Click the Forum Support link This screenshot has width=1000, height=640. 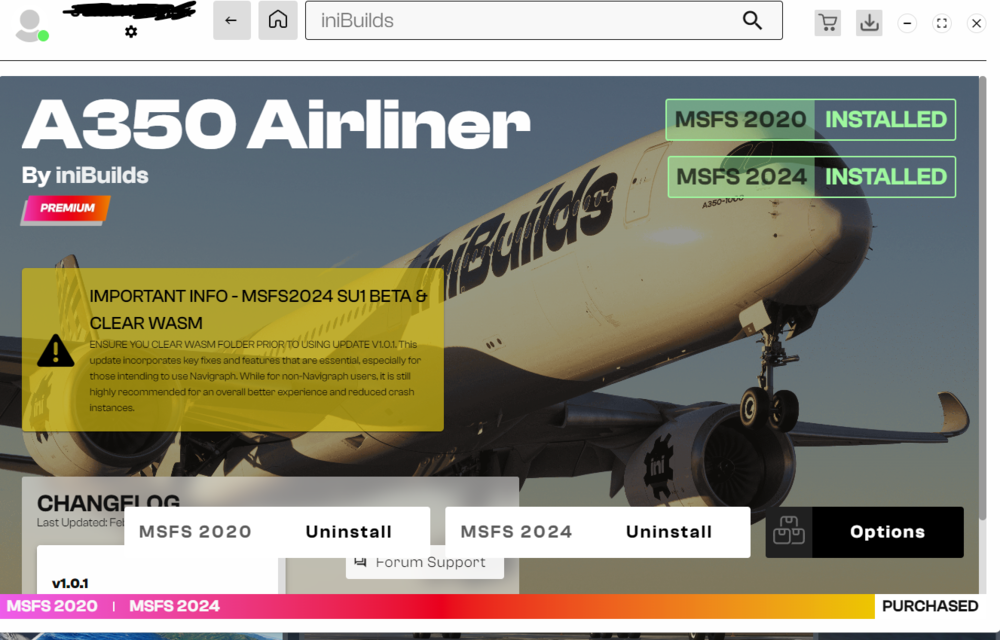coord(425,562)
